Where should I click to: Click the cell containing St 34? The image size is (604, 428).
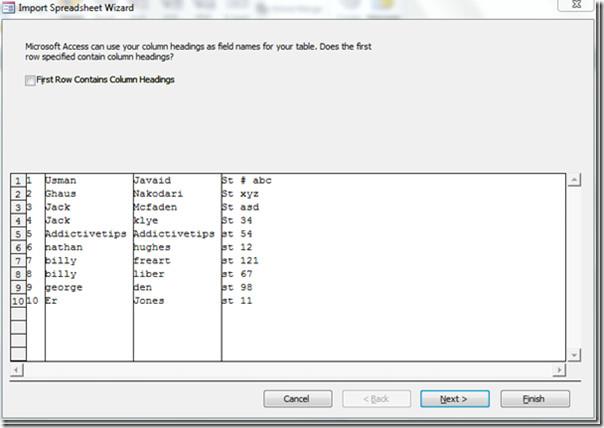pyautogui.click(x=393, y=220)
